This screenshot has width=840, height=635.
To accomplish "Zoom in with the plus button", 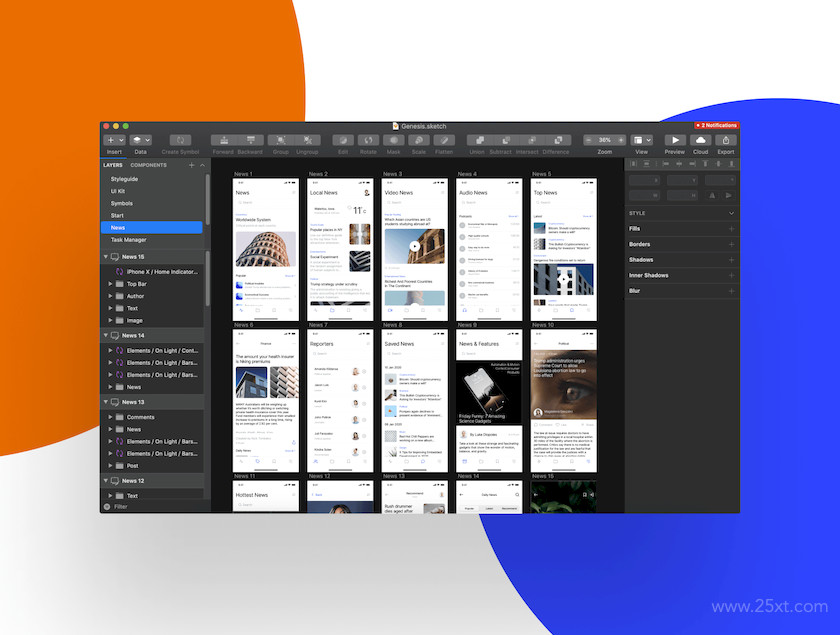I will click(621, 140).
